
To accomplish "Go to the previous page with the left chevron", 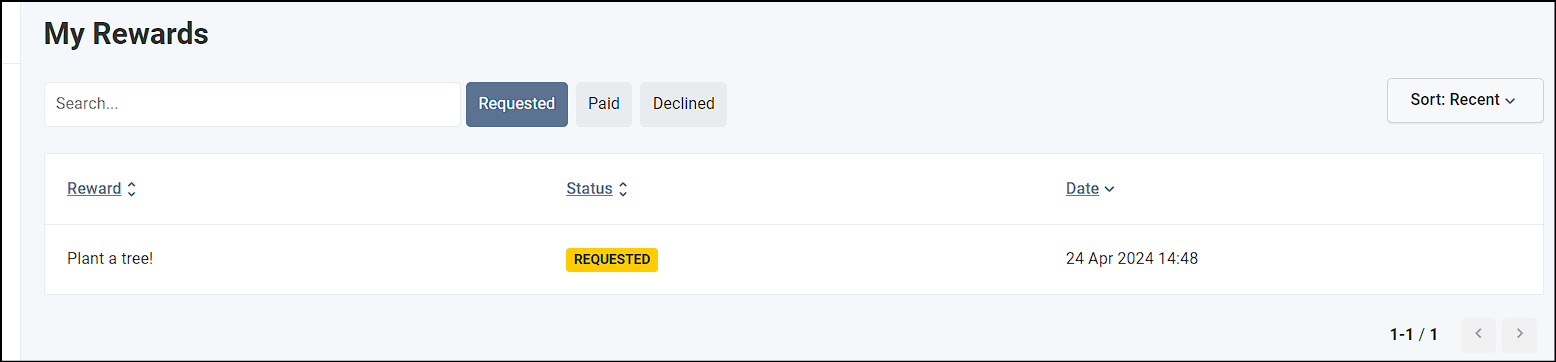I will (1479, 334).
